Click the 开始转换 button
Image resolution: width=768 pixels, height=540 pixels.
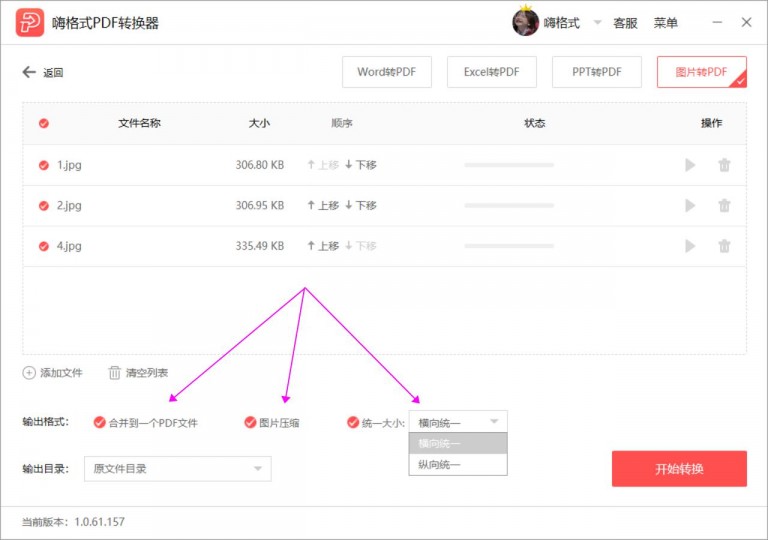pos(679,469)
